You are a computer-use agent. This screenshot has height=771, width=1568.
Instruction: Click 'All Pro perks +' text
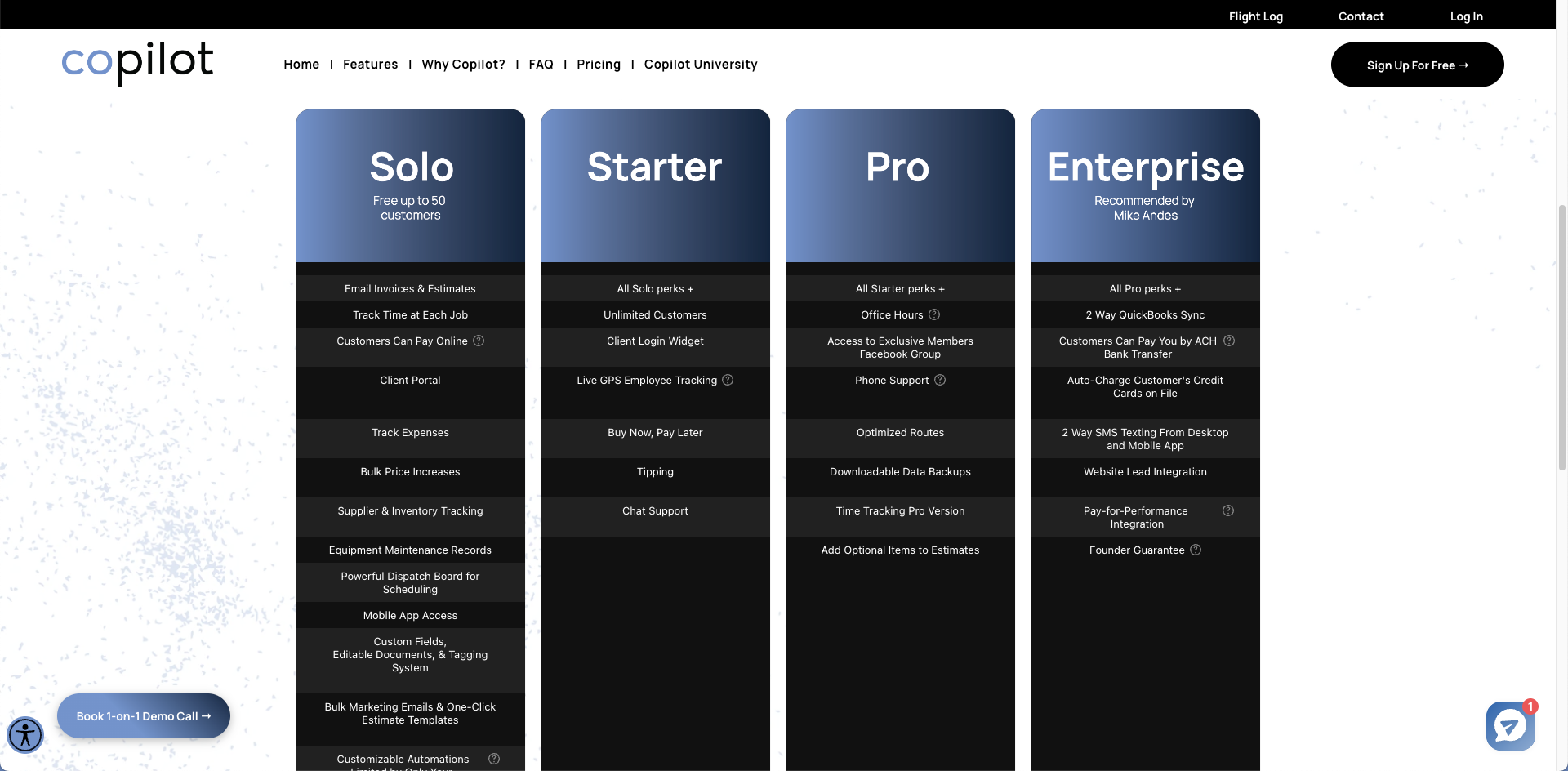1146,288
